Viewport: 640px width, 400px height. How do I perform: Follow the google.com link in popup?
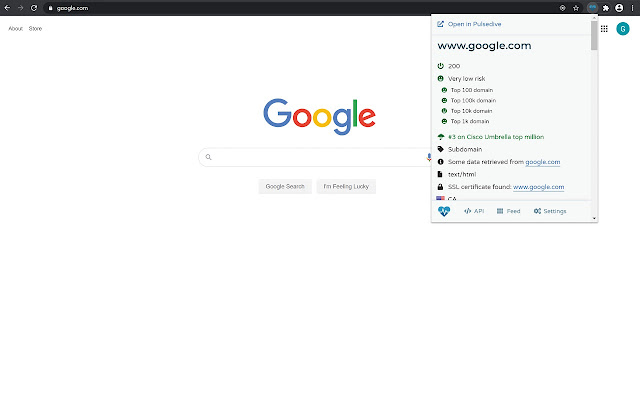542,162
